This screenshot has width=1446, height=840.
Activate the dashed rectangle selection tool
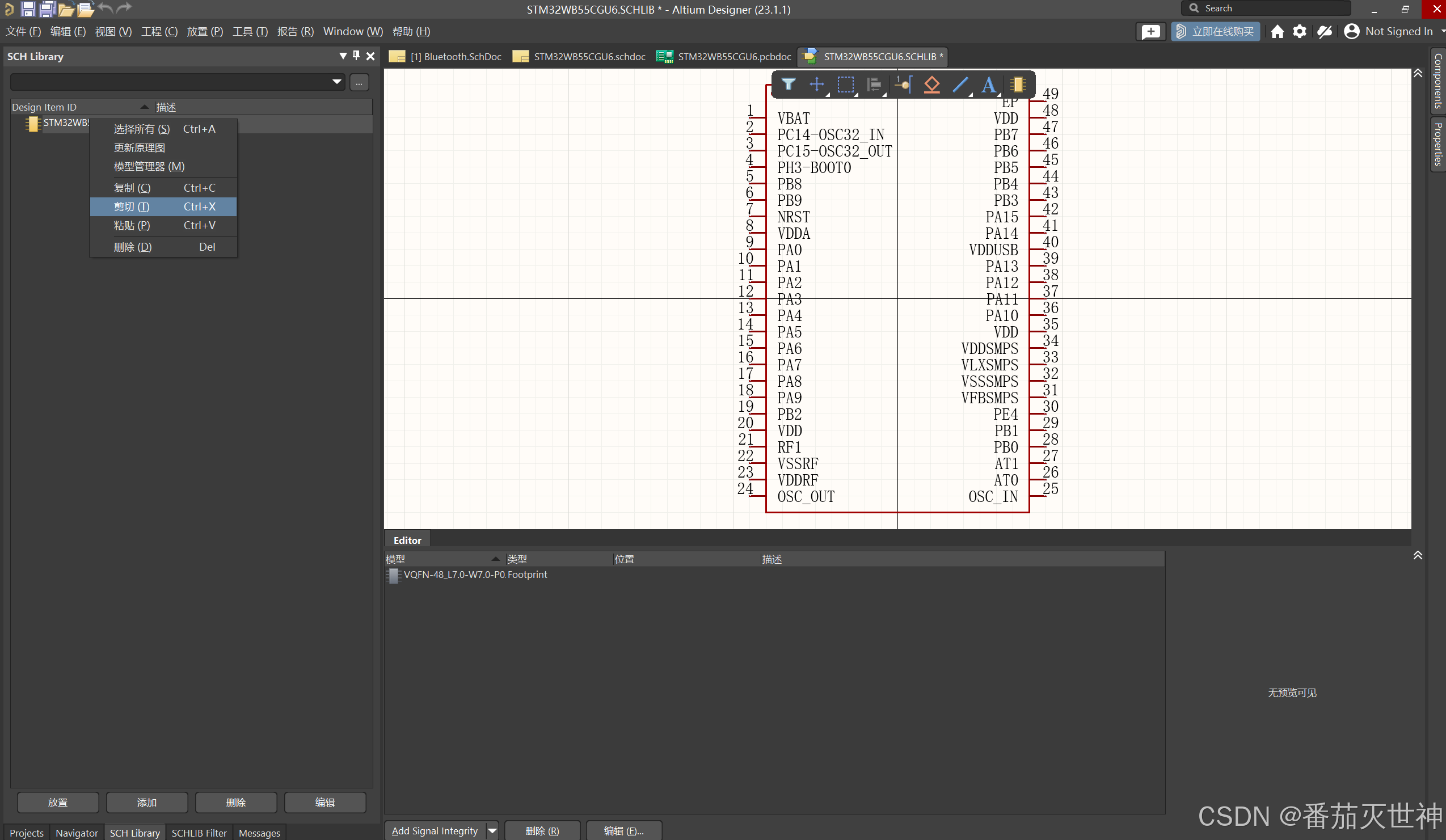coord(845,85)
